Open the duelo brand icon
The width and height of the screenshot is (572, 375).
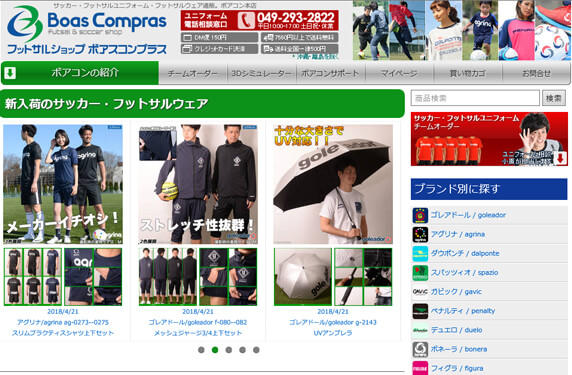pos(420,330)
